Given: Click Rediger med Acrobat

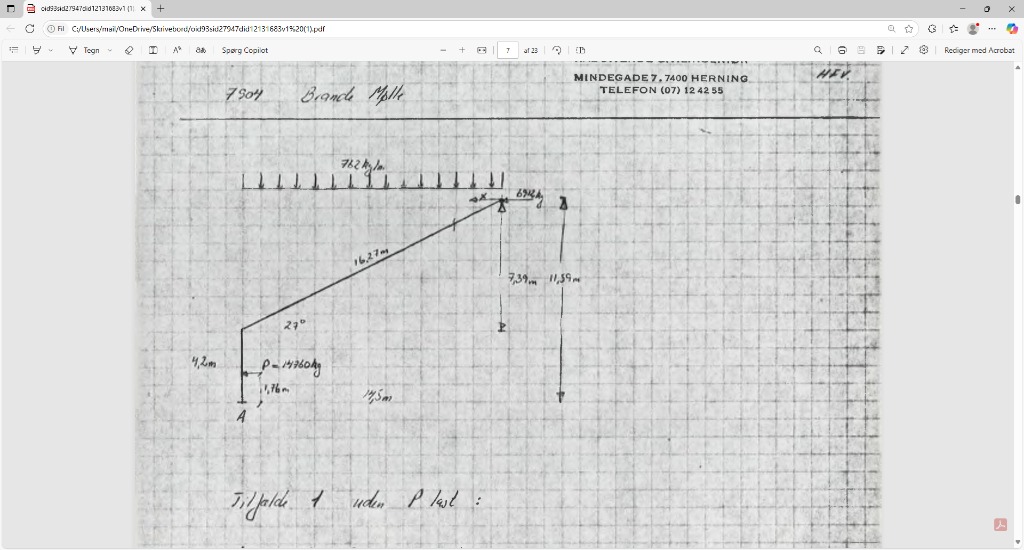Looking at the screenshot, I should (x=979, y=50).
